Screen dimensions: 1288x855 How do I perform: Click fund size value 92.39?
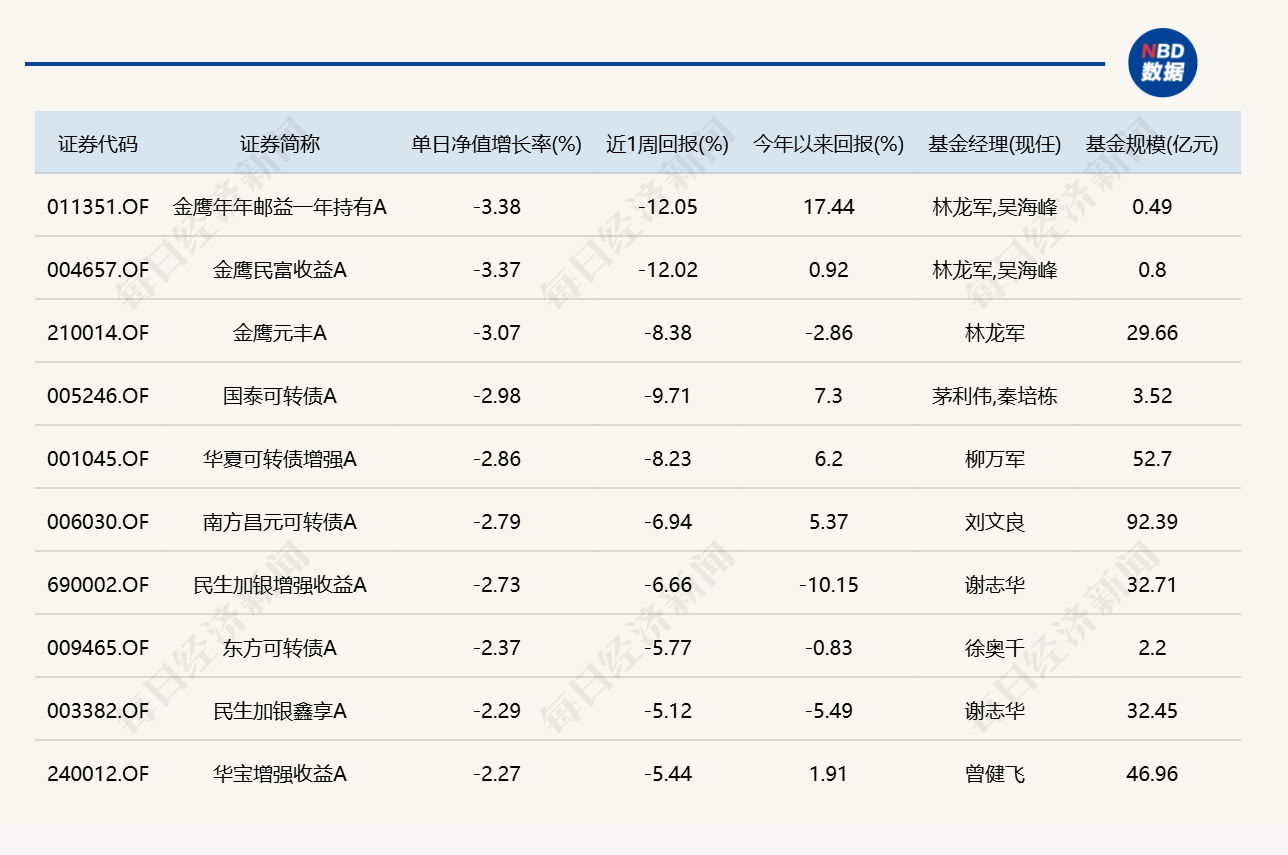coord(1152,522)
